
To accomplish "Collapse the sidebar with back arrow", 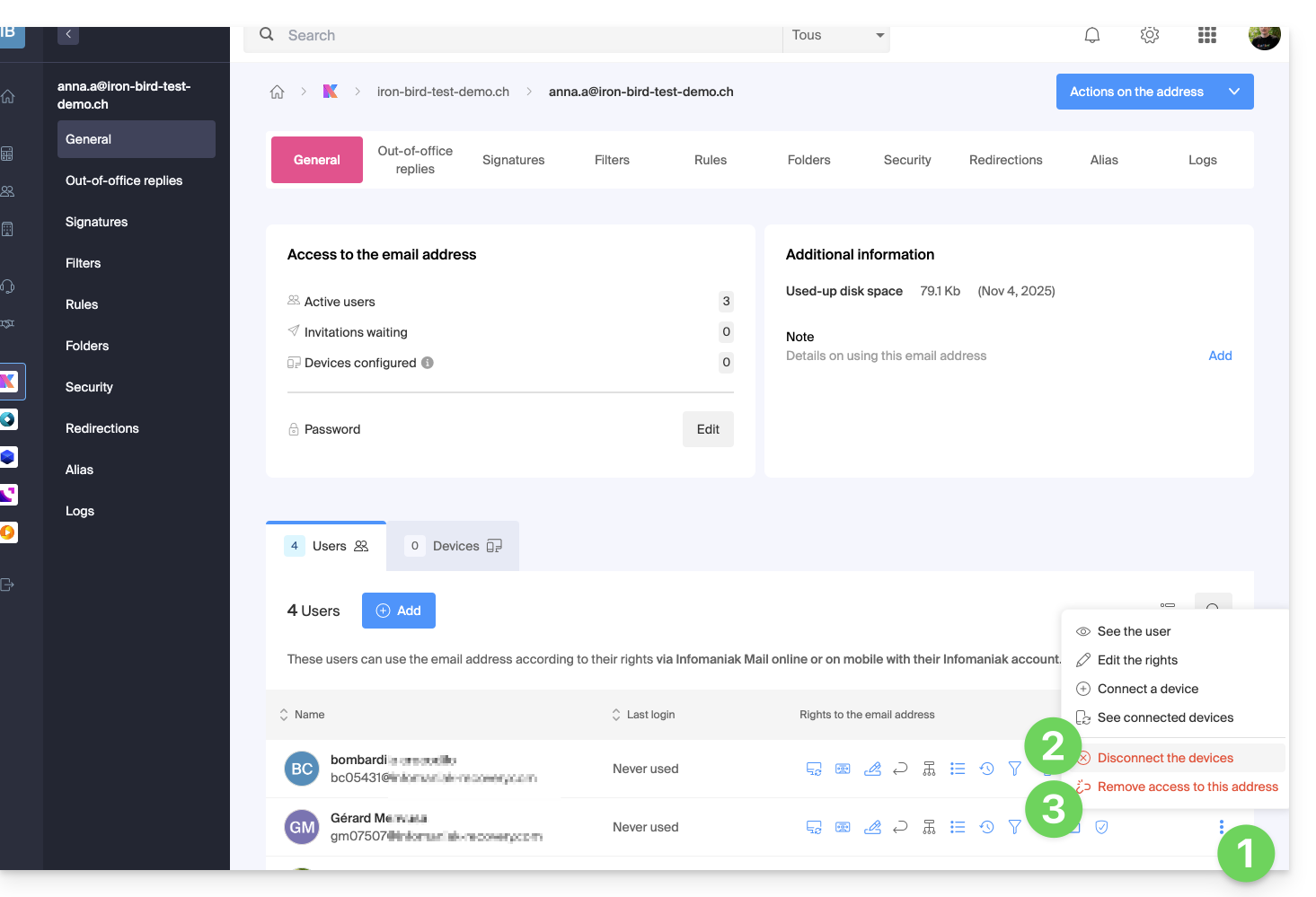I will [x=68, y=35].
